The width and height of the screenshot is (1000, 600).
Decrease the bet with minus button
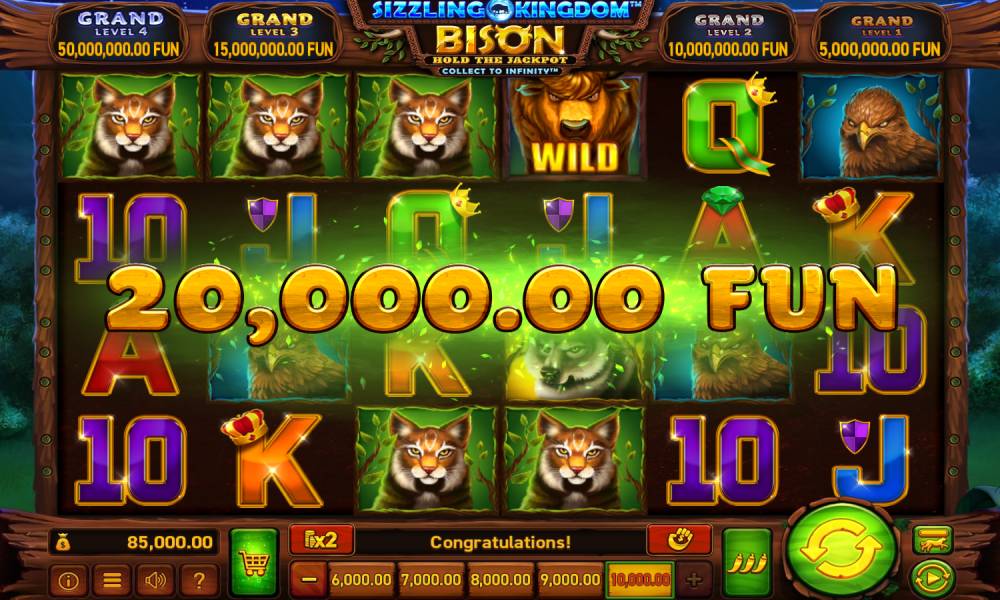[x=309, y=580]
